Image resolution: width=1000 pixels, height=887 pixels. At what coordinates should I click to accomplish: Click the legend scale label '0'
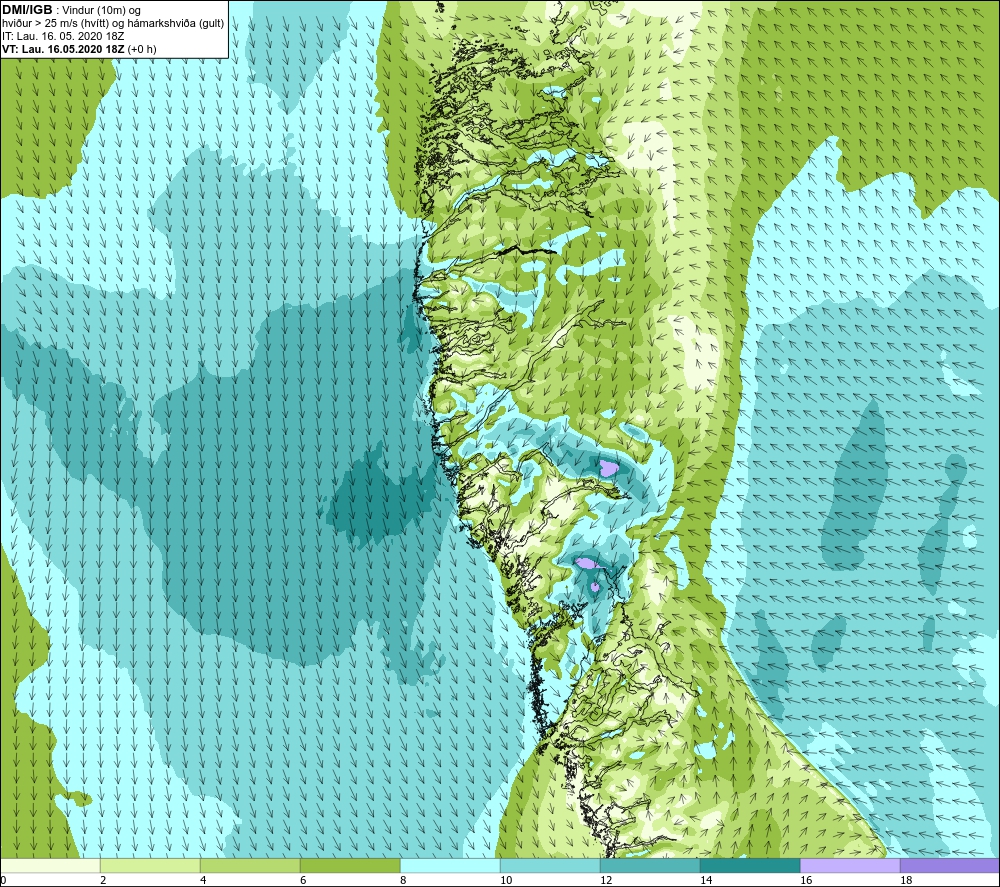tap(3, 880)
